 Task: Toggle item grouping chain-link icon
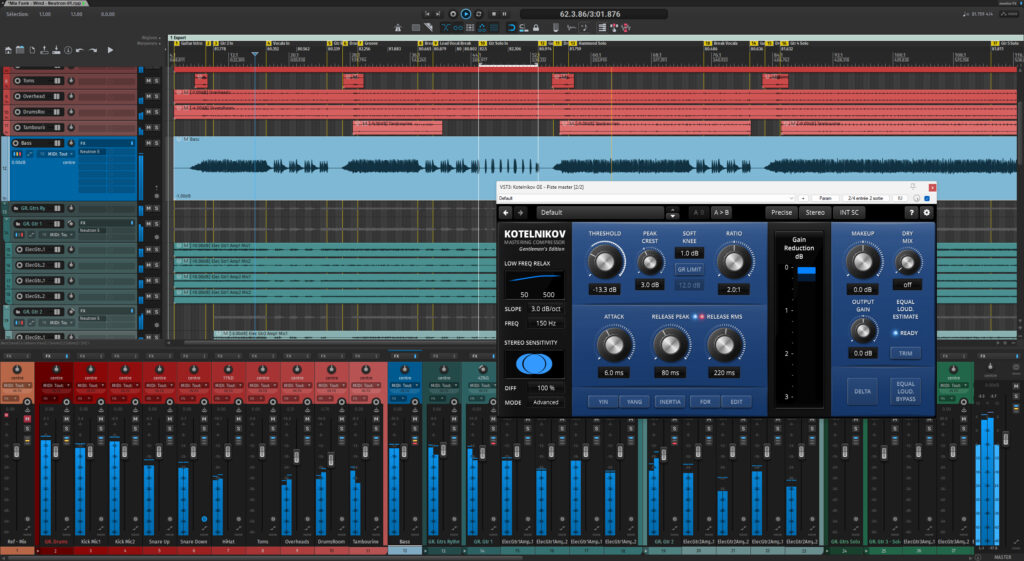458,27
